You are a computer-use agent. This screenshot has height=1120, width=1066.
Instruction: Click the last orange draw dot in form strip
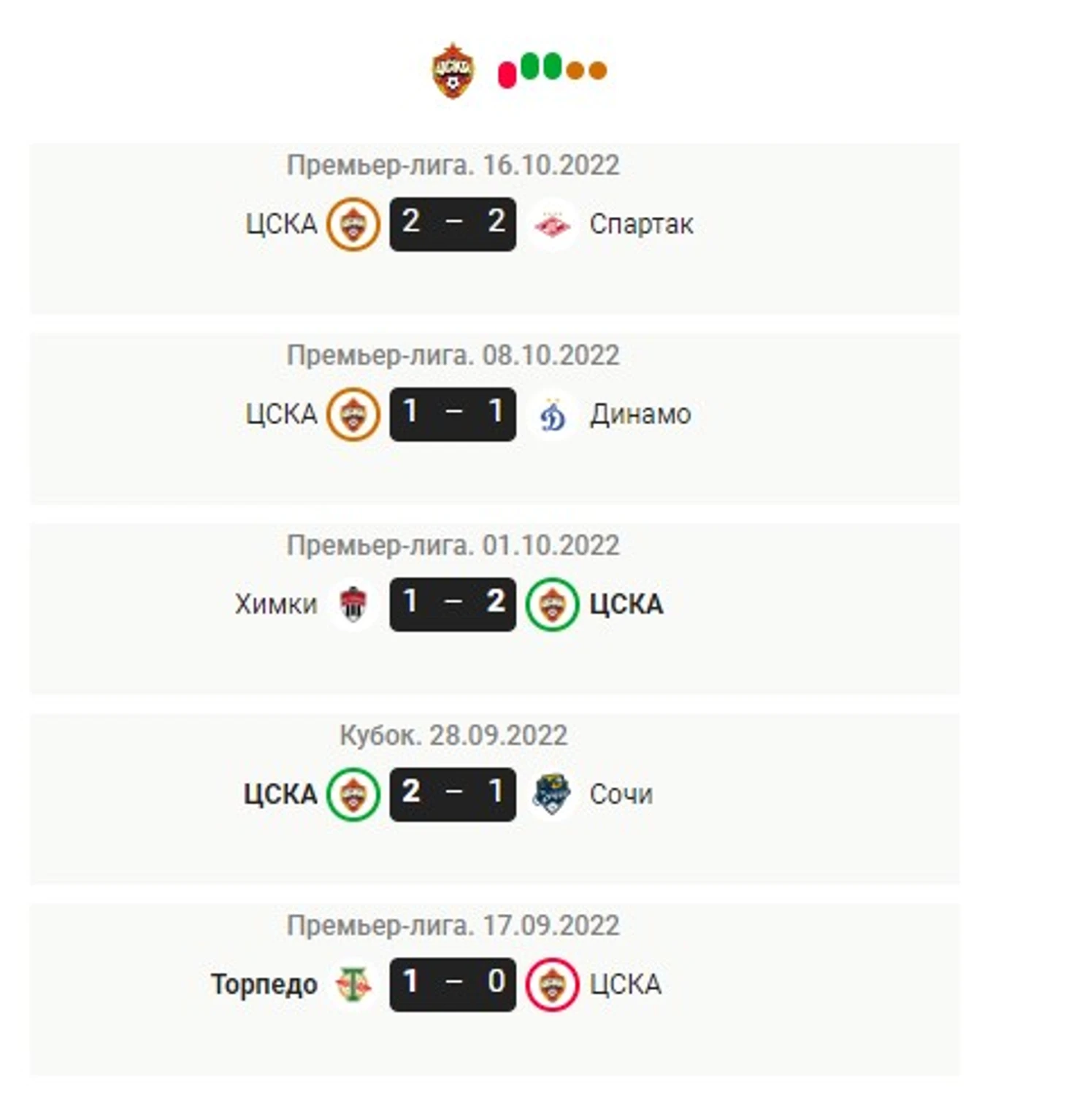coord(598,71)
